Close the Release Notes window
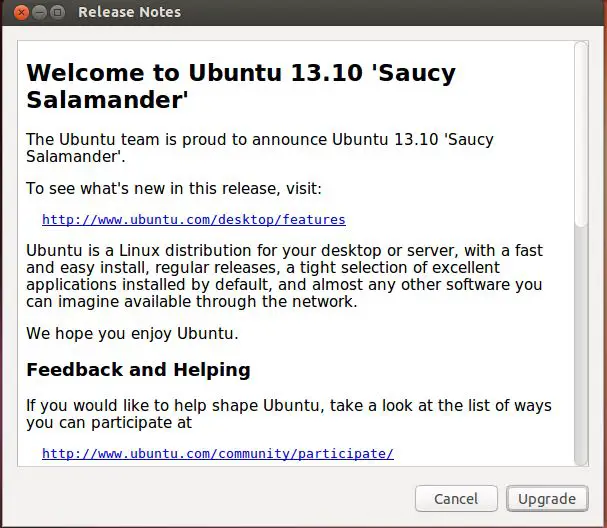This screenshot has width=607, height=528. [x=21, y=12]
